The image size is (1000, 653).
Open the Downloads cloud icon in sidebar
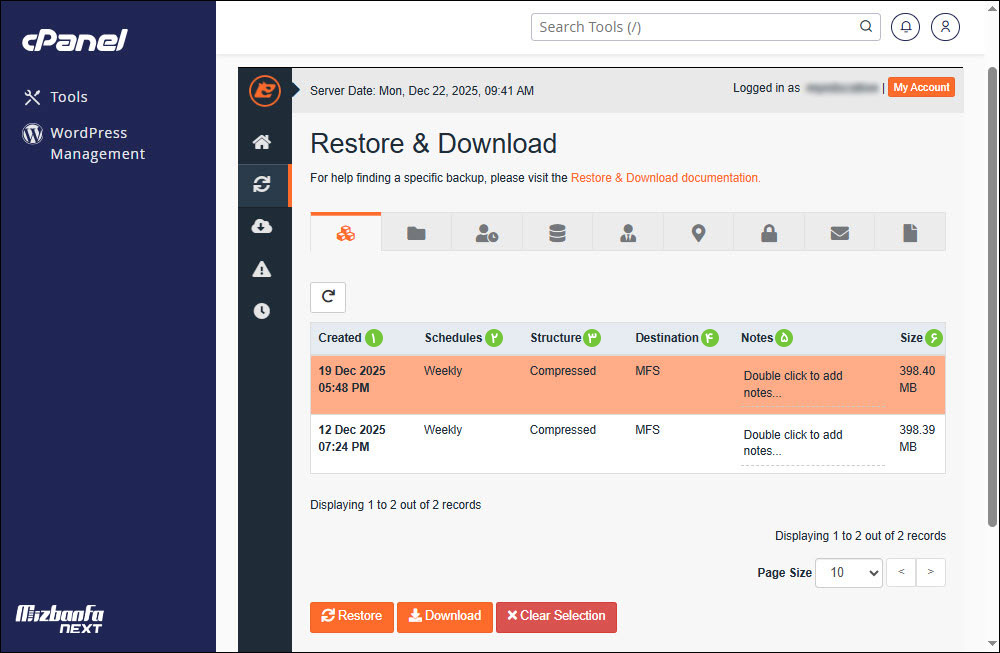(263, 226)
